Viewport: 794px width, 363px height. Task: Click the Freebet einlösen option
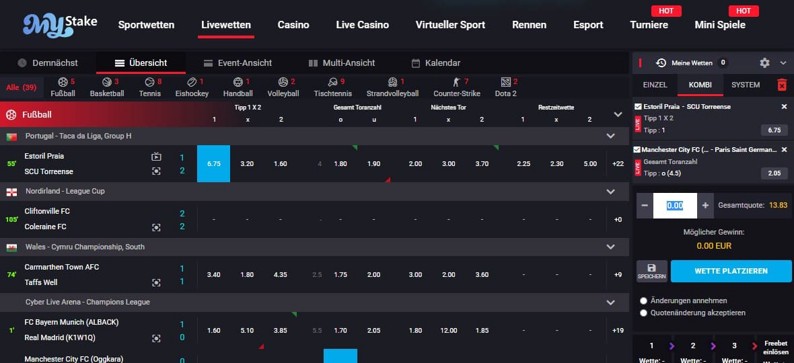pos(776,348)
